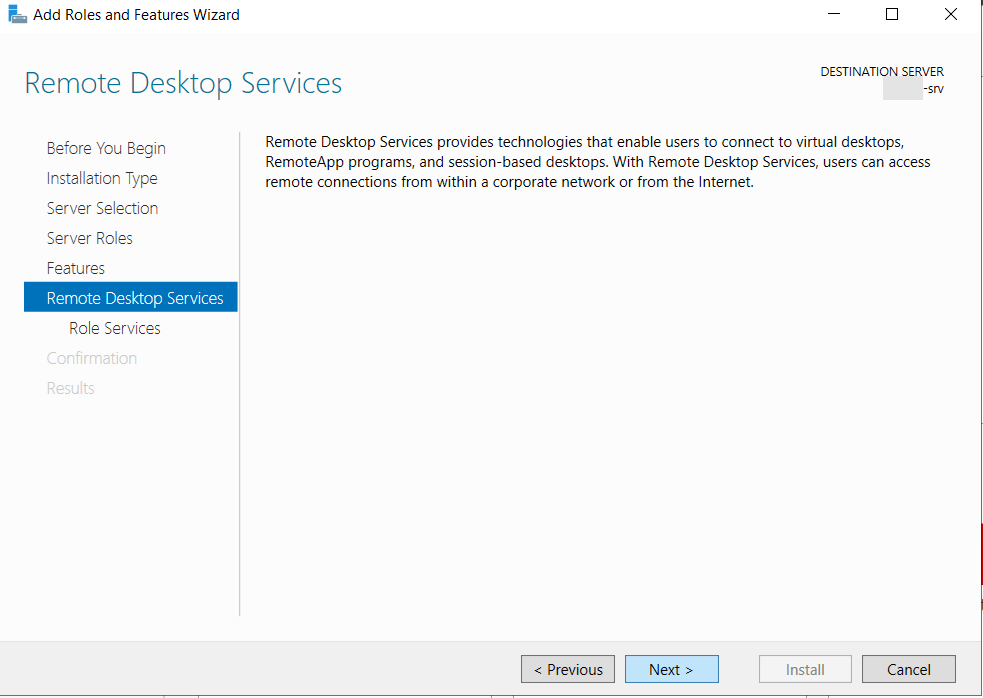983x698 pixels.
Task: Minimize the wizard window
Action: (x=834, y=14)
